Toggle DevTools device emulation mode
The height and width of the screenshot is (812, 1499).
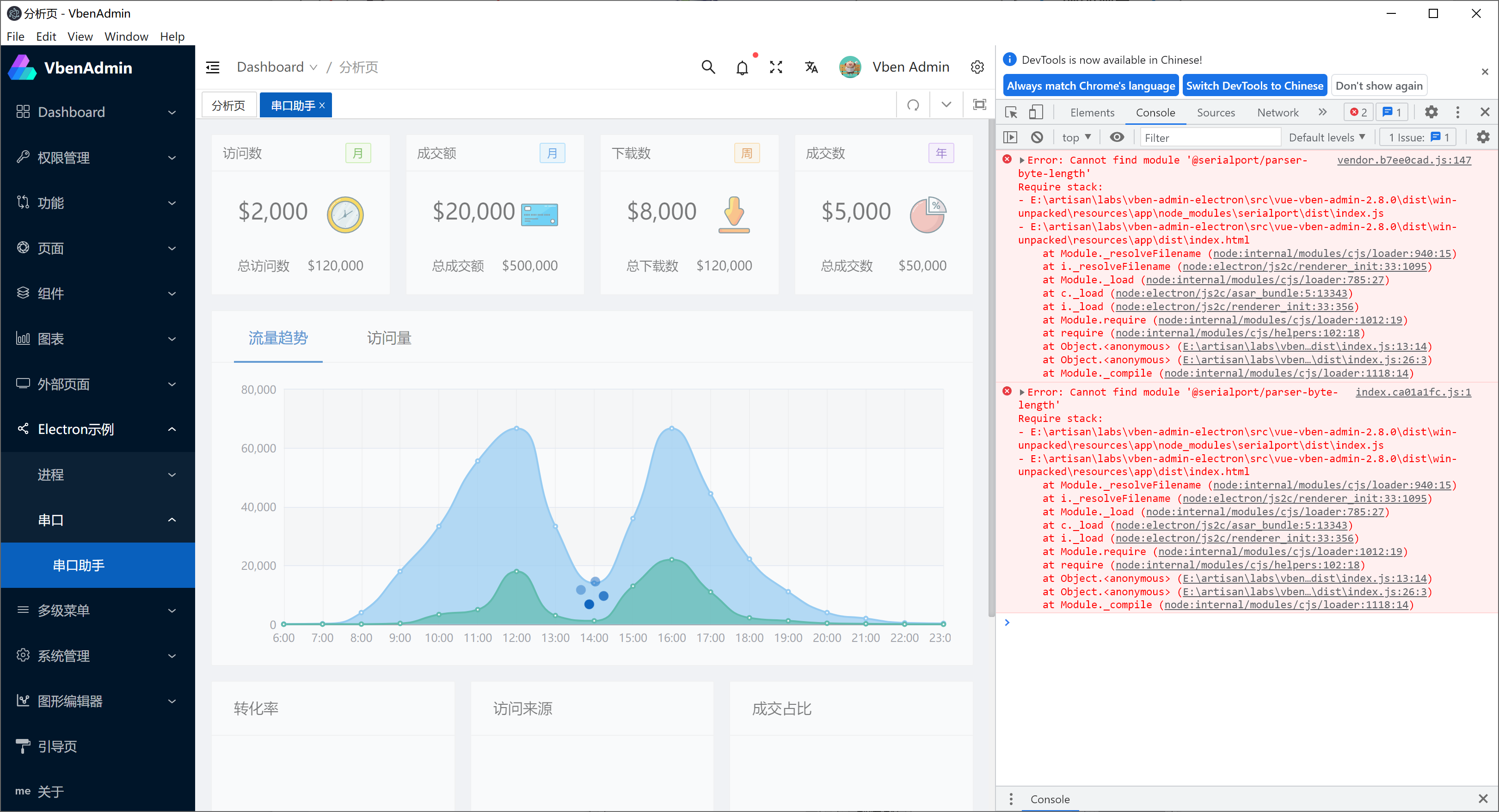coord(1036,112)
